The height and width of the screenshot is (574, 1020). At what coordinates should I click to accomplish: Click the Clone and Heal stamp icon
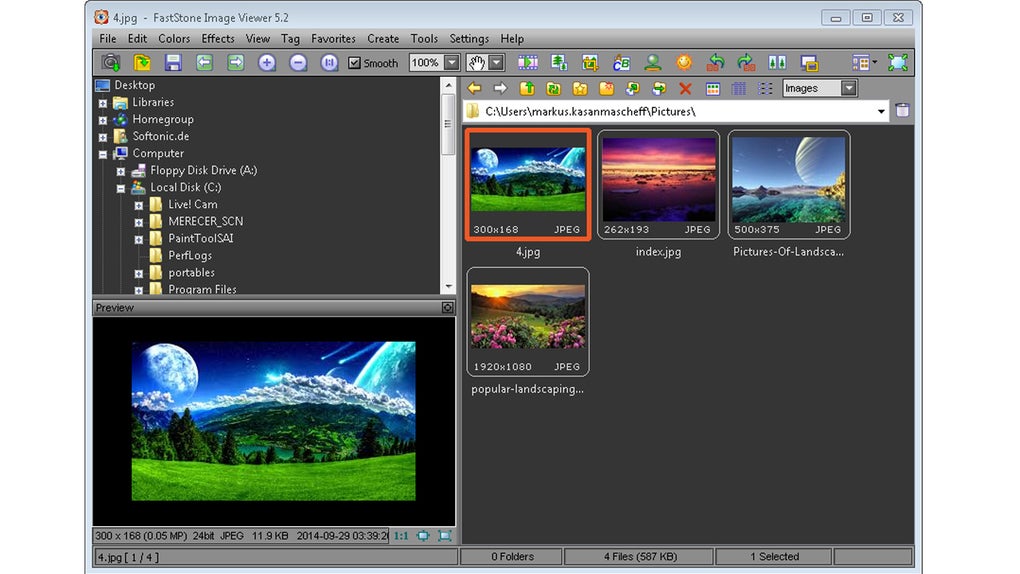[x=652, y=62]
